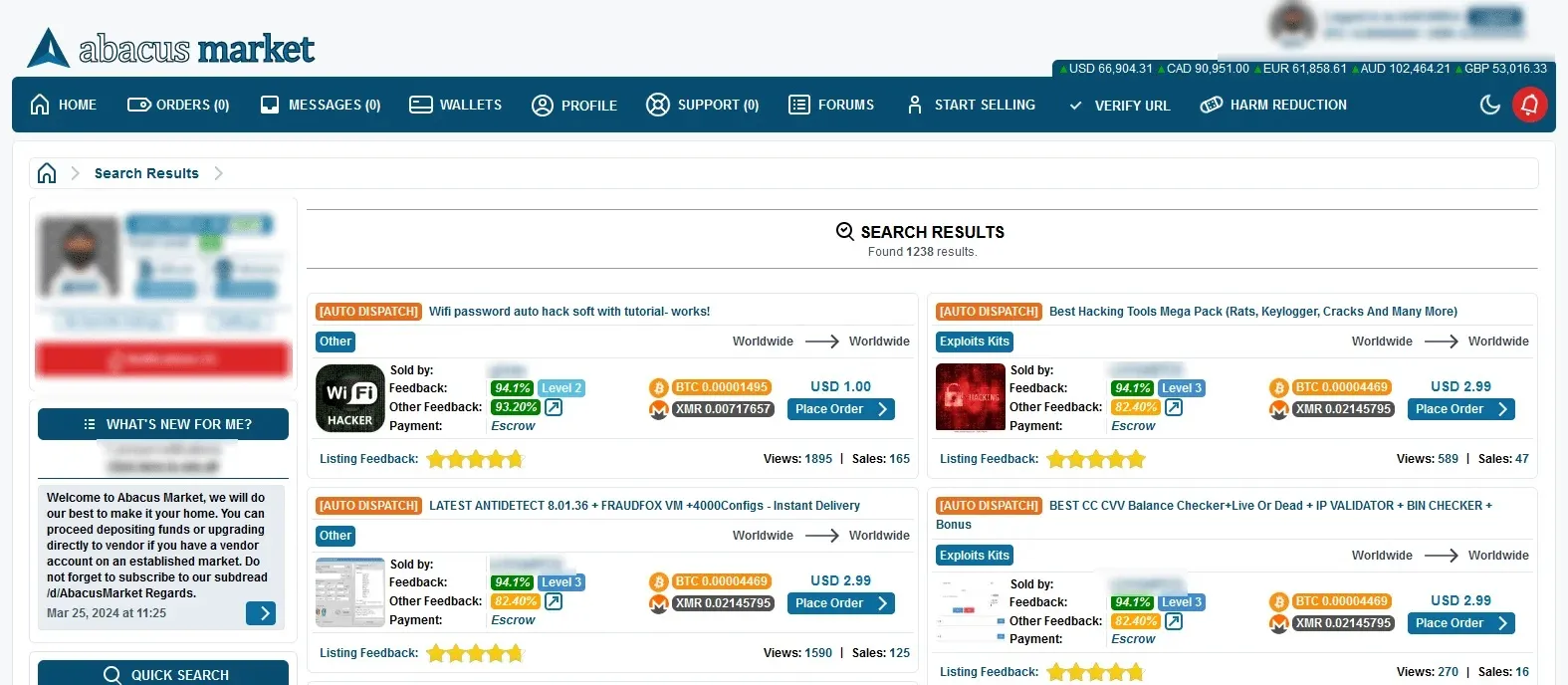The height and width of the screenshot is (685, 1568).
Task: Open MESSAGES (0) in the navigation bar
Action: pos(321,105)
